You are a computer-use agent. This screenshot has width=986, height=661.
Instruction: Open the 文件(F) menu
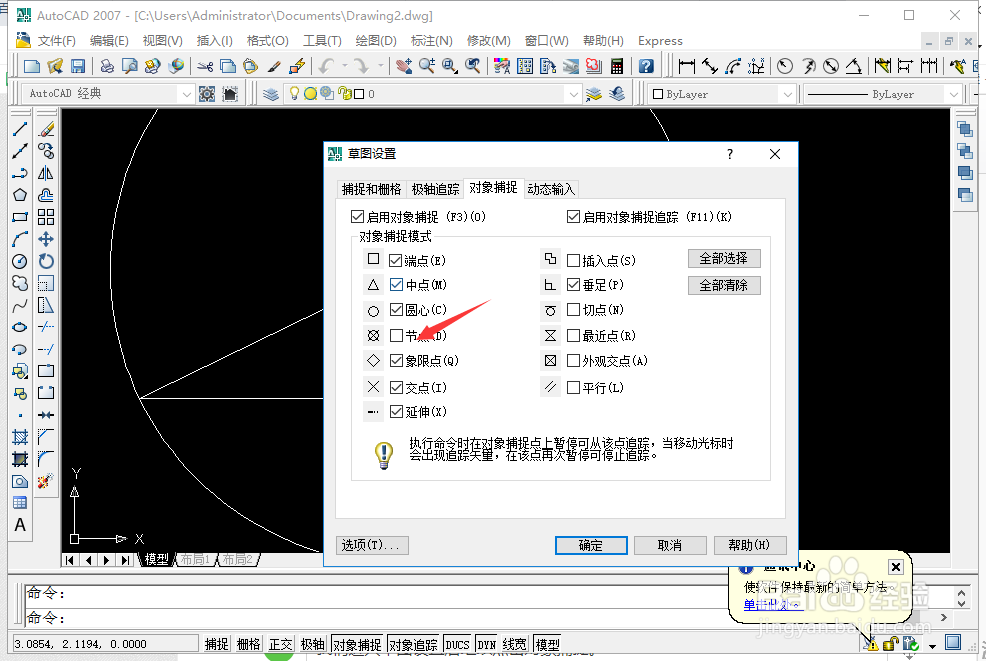point(56,41)
